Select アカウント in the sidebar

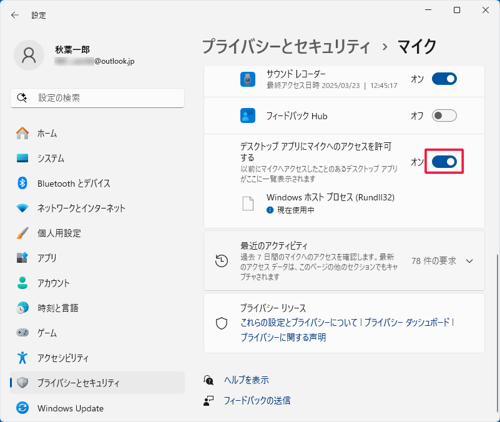[97, 283]
